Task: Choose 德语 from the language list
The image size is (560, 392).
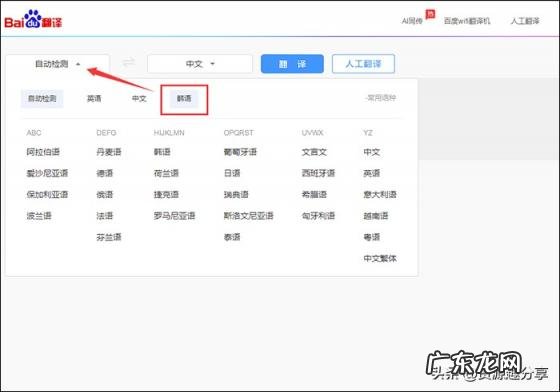Action: 105,174
